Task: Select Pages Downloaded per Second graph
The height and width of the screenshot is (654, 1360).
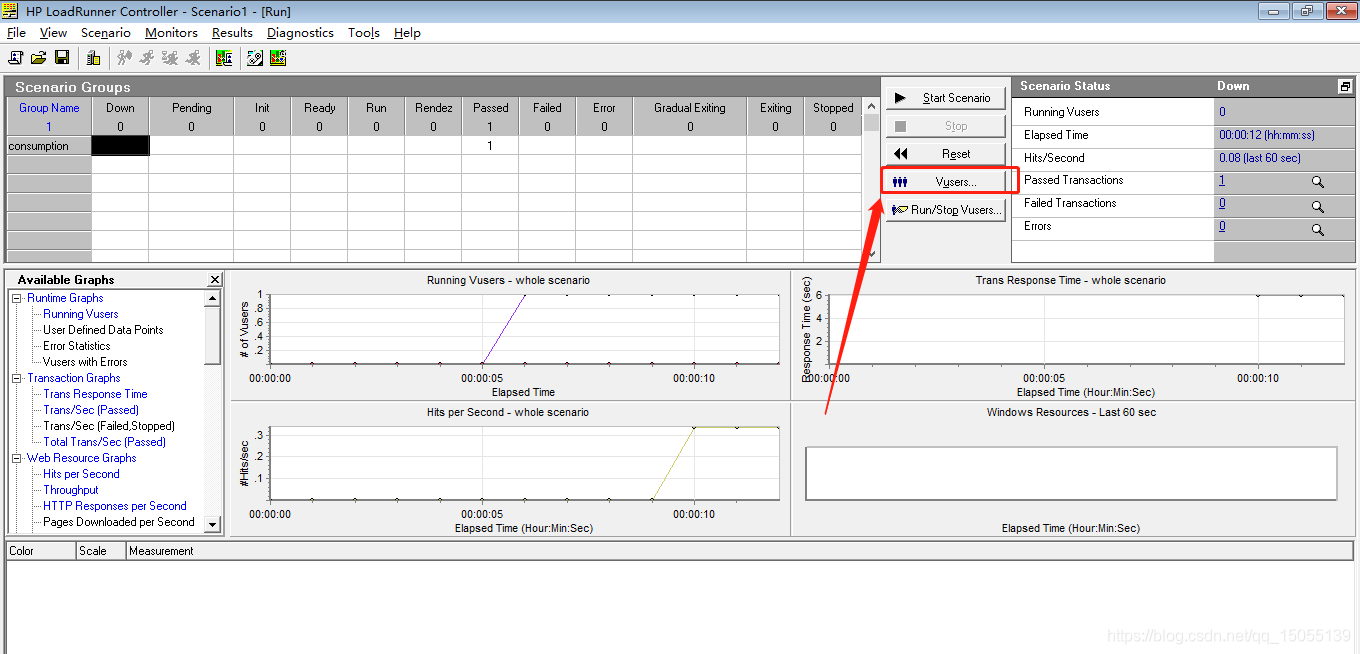Action: [x=119, y=522]
